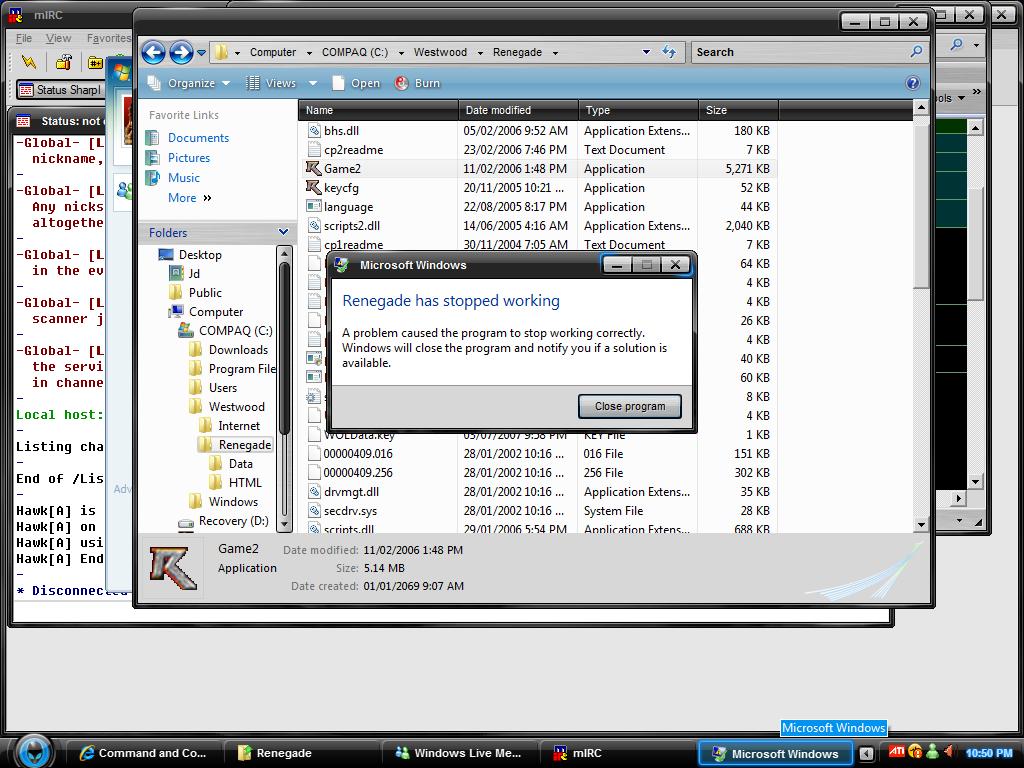1024x768 pixels.
Task: Open the mIRC File menu
Action: [x=23, y=38]
